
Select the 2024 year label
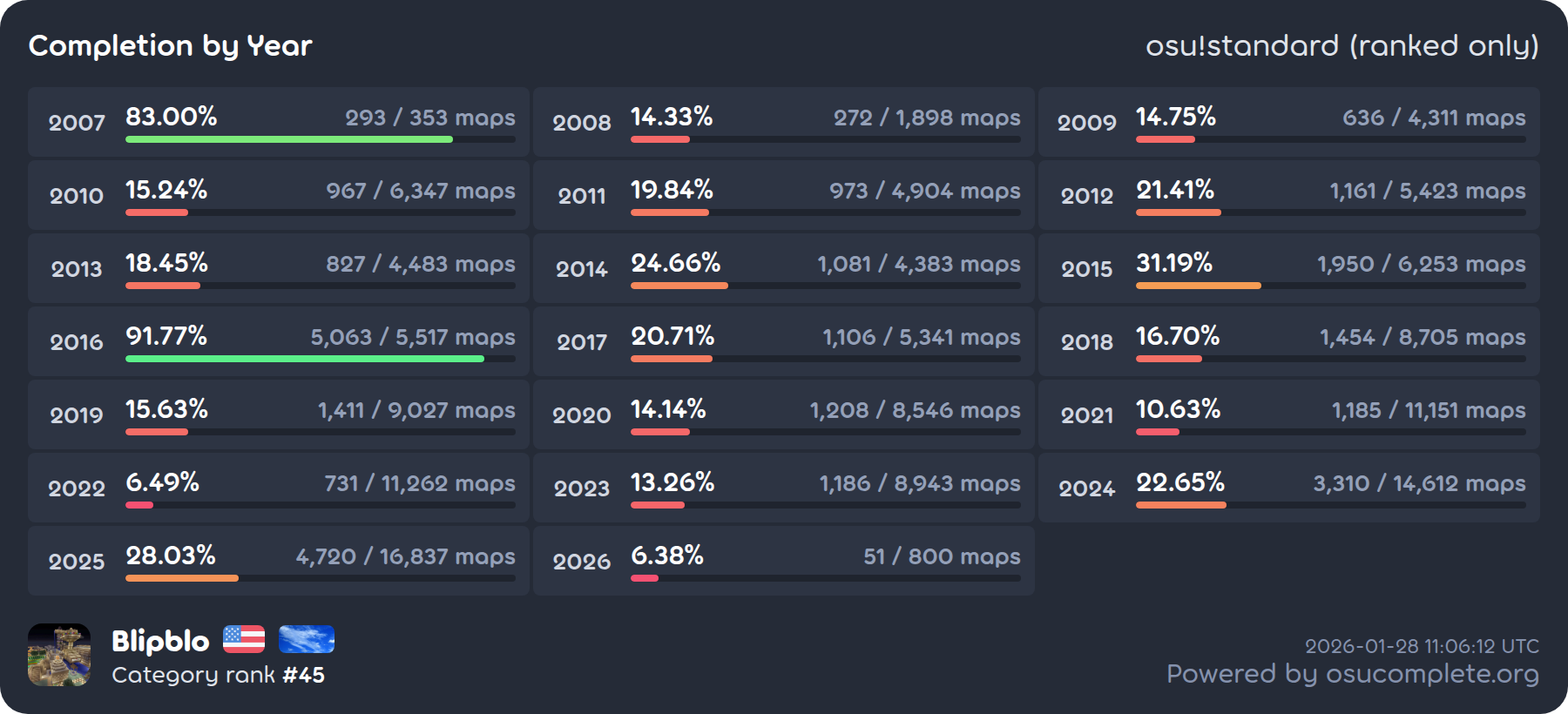click(1086, 488)
